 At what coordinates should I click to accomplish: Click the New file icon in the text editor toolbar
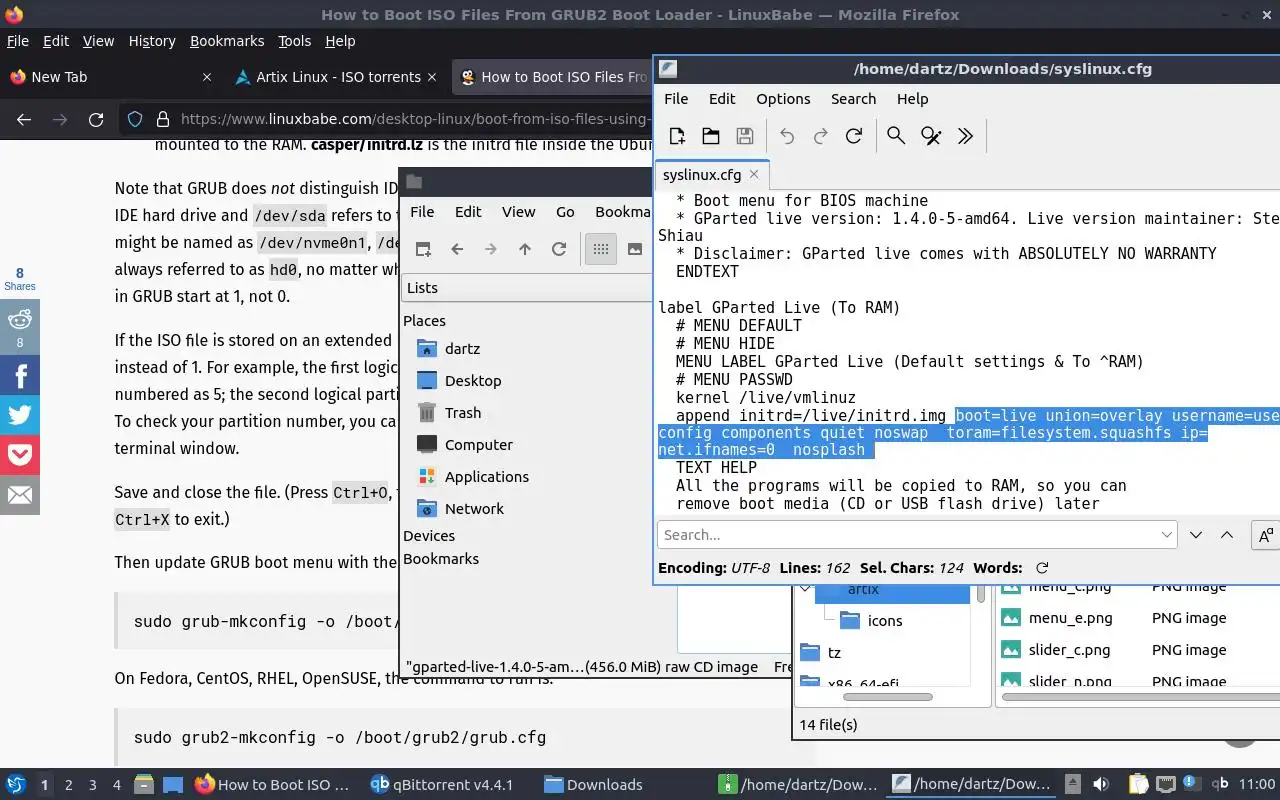coord(678,136)
